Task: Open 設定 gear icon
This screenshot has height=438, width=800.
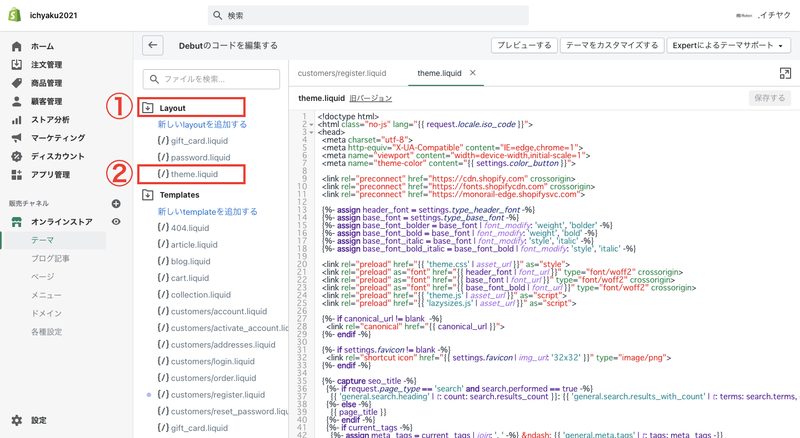Action: [16, 420]
